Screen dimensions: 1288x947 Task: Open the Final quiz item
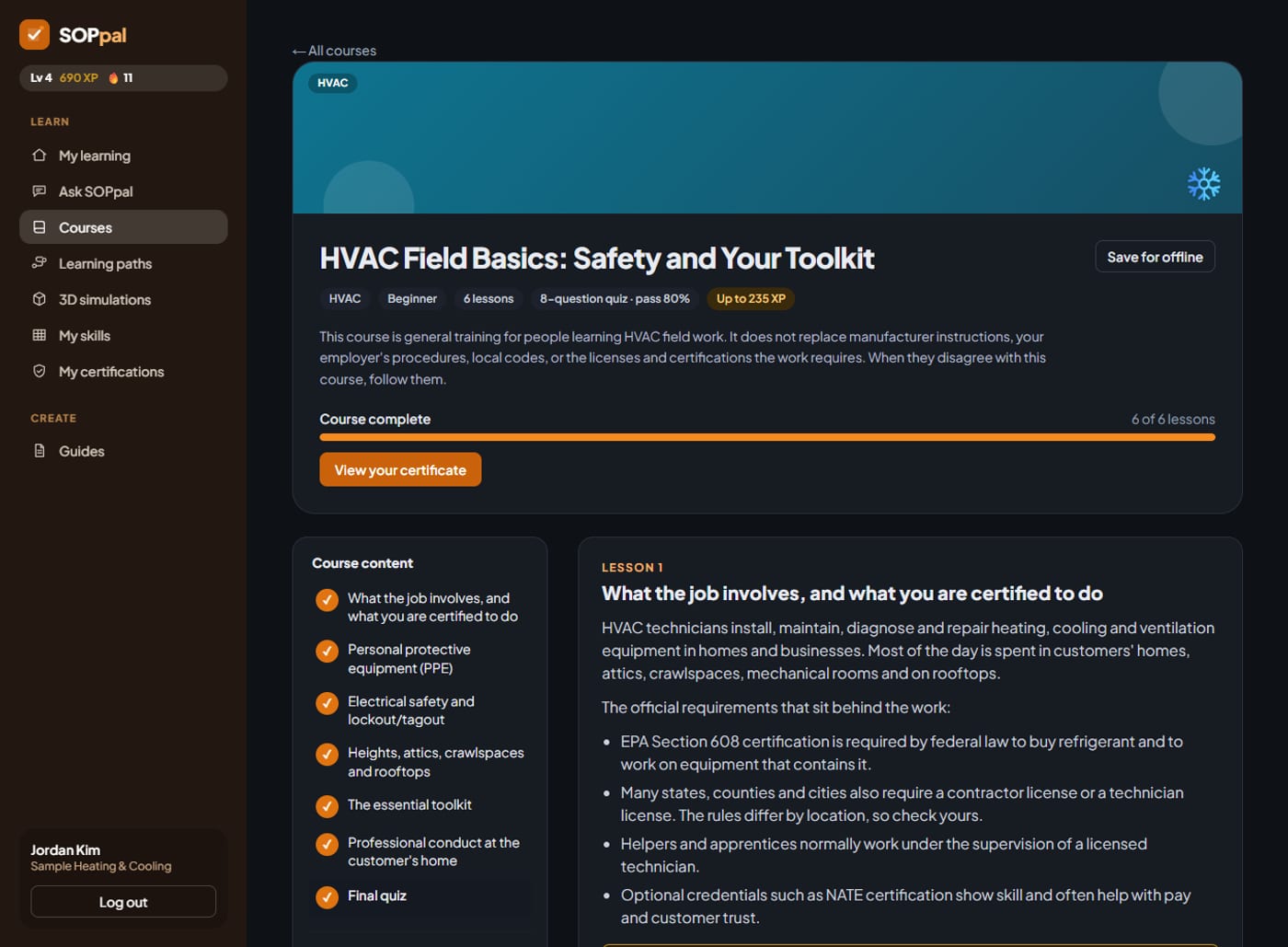coord(421,896)
